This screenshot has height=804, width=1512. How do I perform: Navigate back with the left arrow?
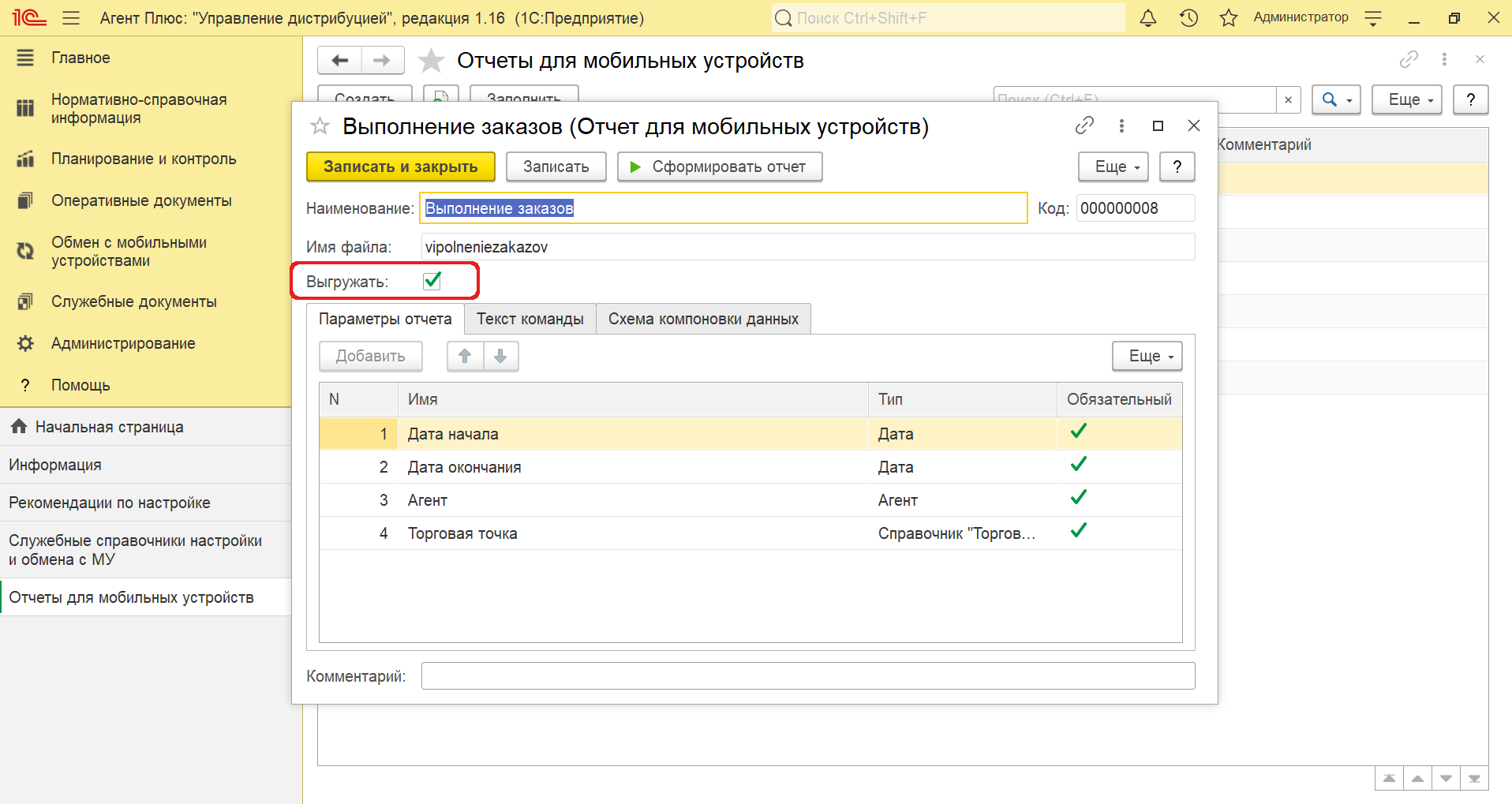(340, 60)
